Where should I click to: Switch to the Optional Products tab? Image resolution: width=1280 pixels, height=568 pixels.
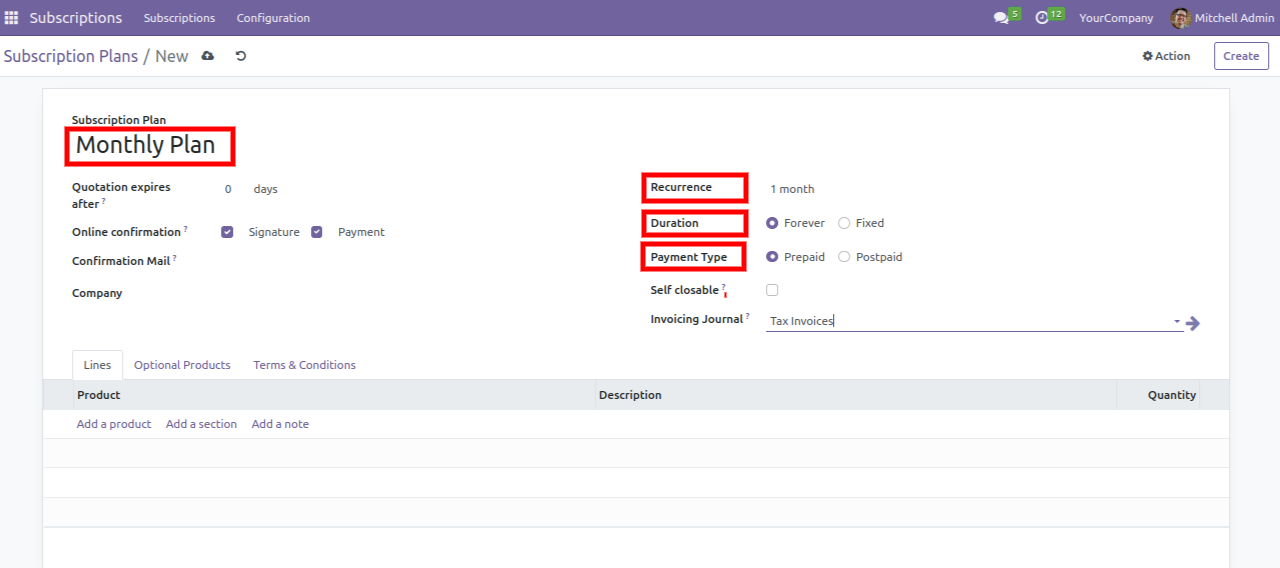[182, 365]
